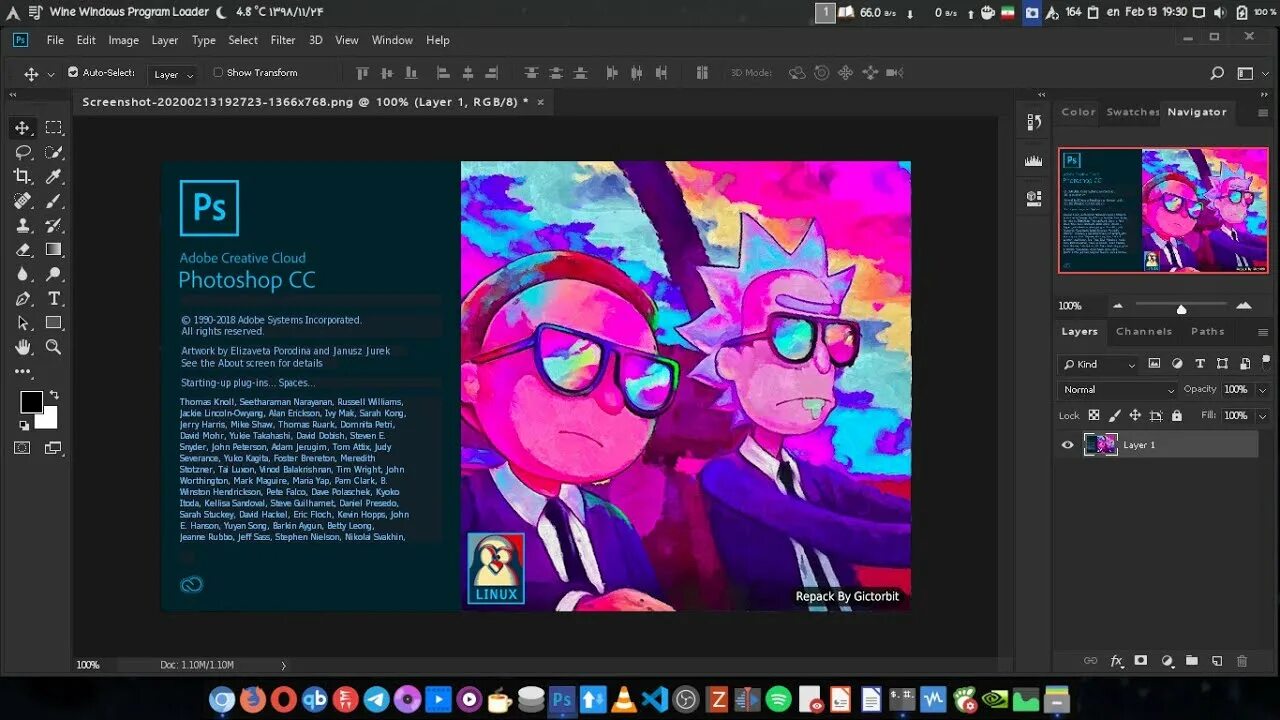1280x720 pixels.
Task: Open the Normal blend mode dropdown
Action: [1118, 390]
